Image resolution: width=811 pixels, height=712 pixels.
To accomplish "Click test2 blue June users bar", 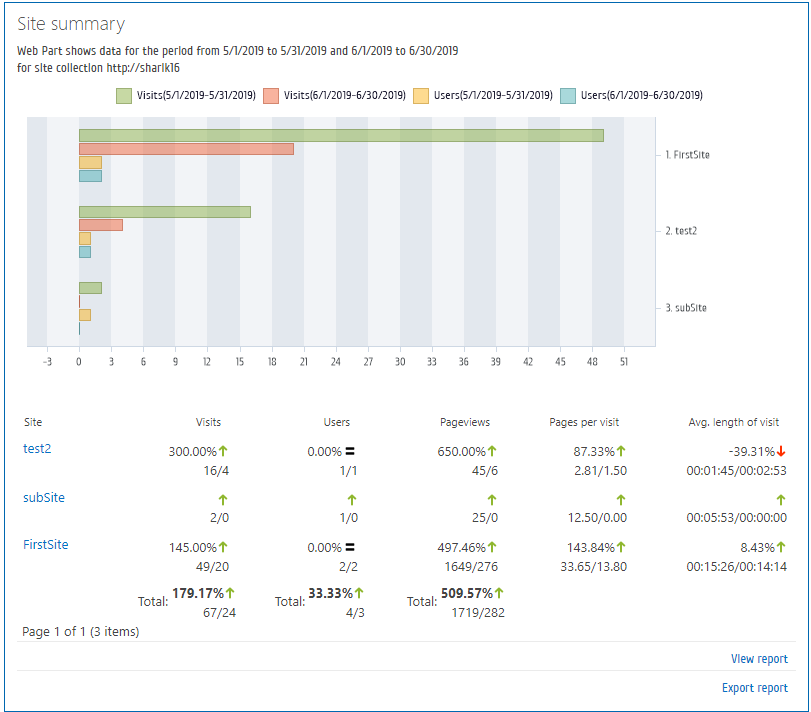I will pyautogui.click(x=85, y=252).
